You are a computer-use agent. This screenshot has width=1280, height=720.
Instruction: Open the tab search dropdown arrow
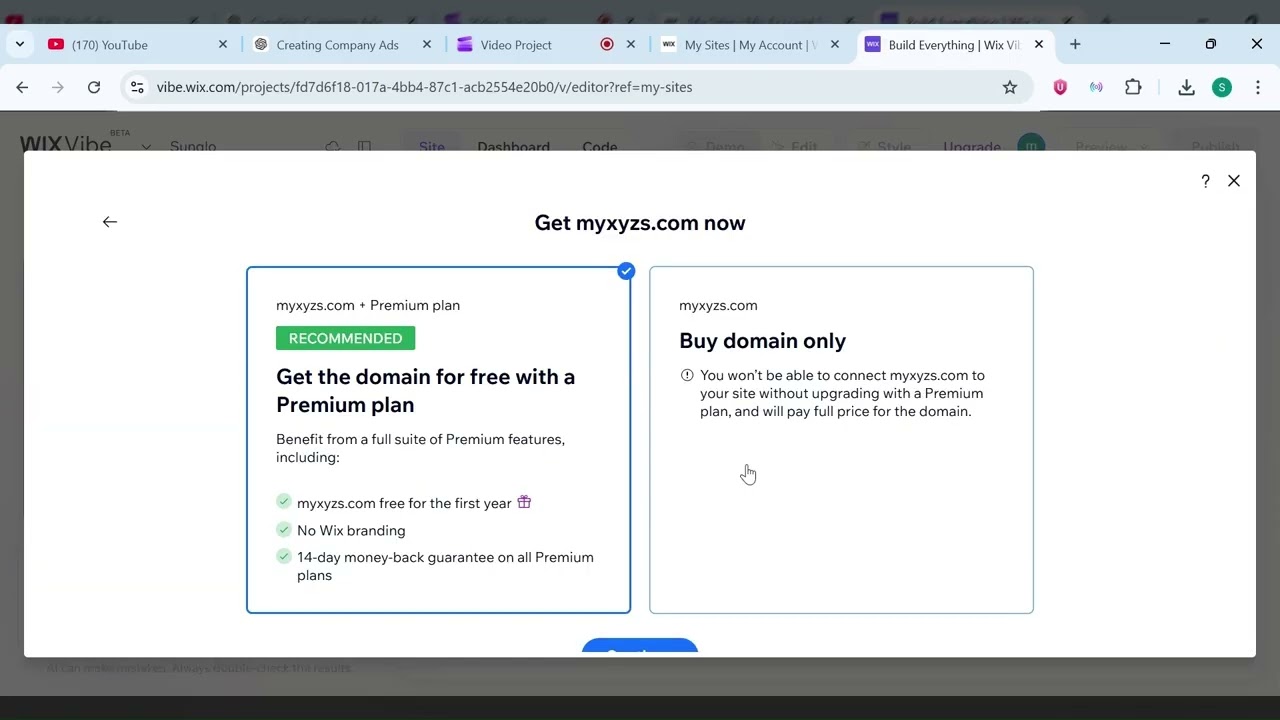point(20,44)
